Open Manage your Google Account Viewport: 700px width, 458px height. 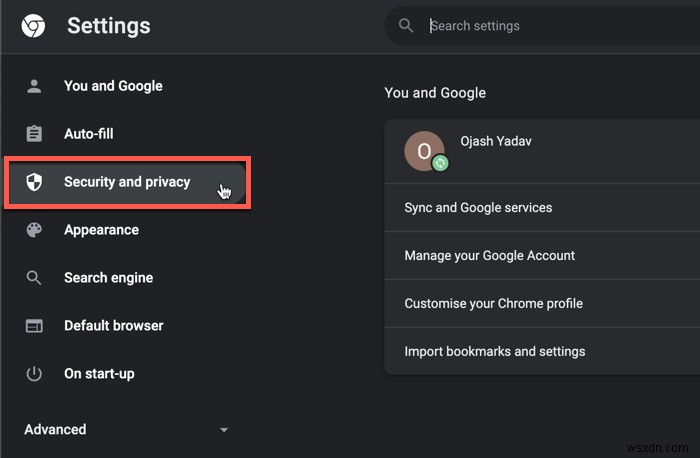coord(489,256)
